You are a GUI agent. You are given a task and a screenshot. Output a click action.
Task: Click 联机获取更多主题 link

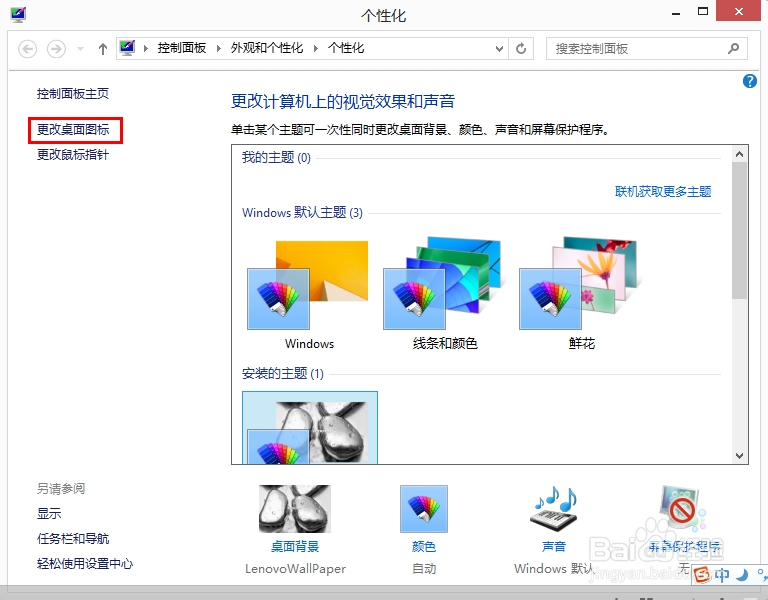663,192
